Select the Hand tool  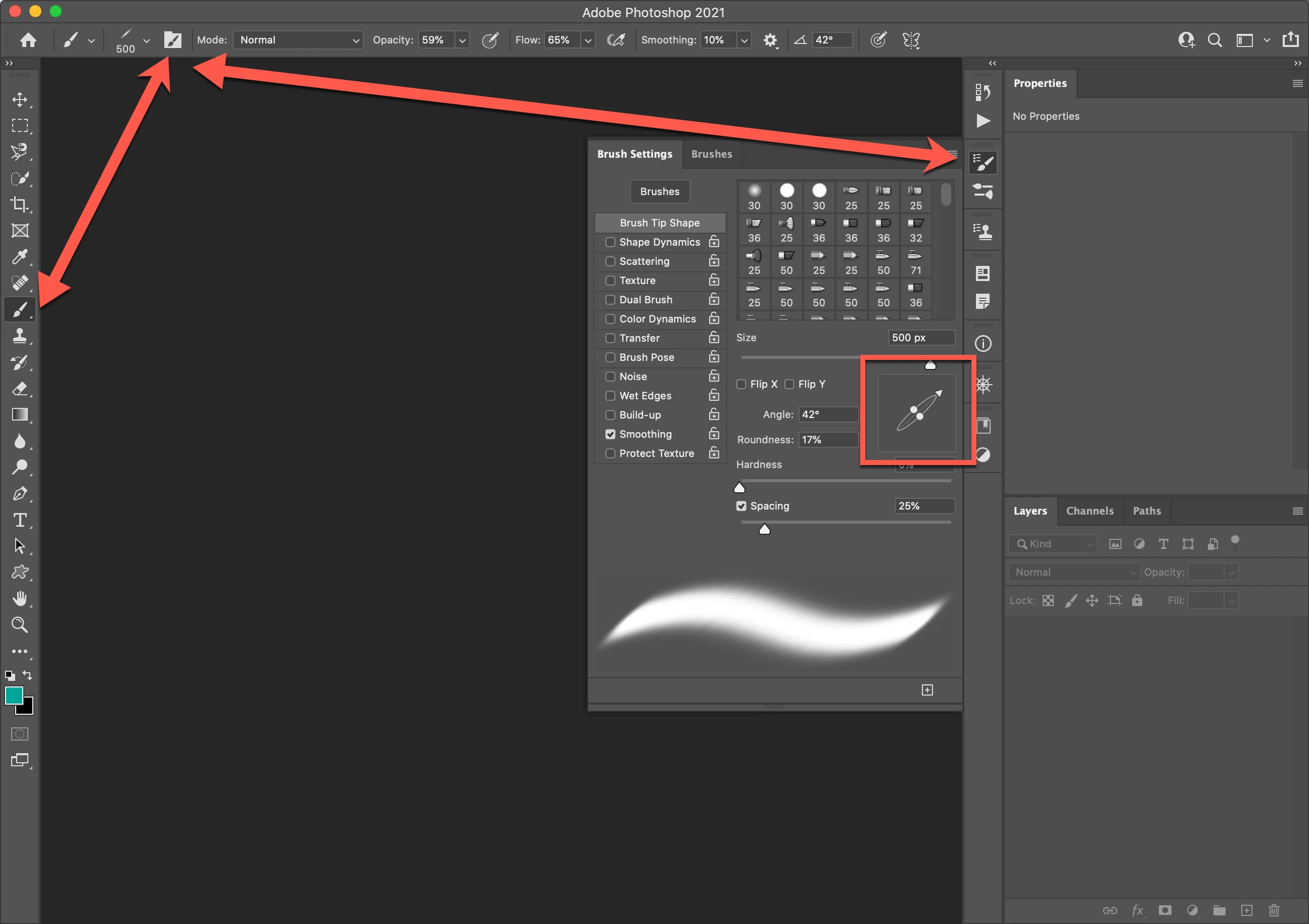[20, 598]
